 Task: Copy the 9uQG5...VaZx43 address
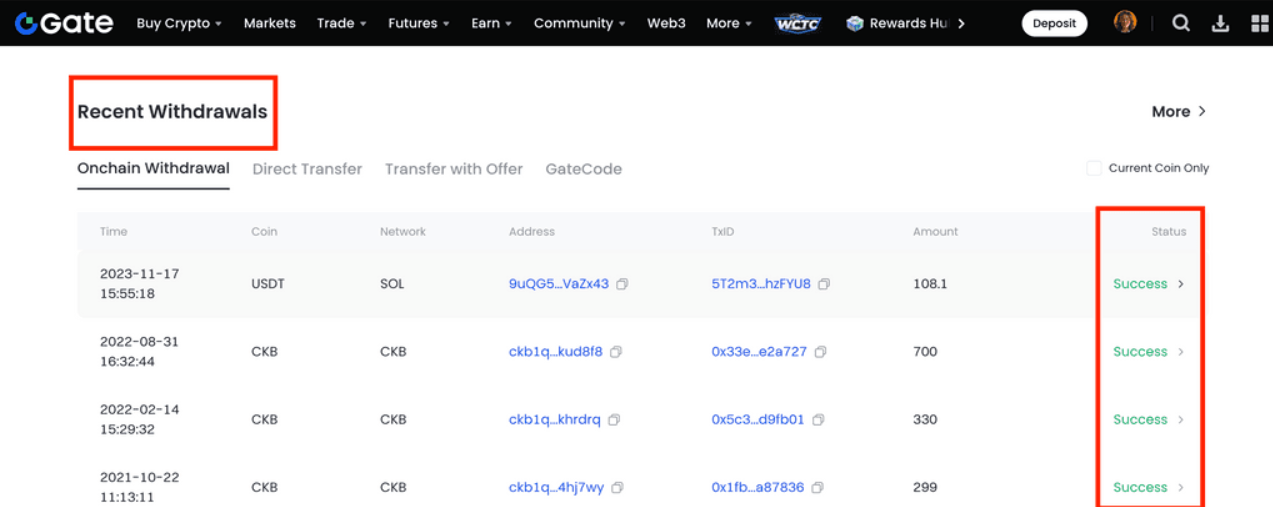click(622, 284)
